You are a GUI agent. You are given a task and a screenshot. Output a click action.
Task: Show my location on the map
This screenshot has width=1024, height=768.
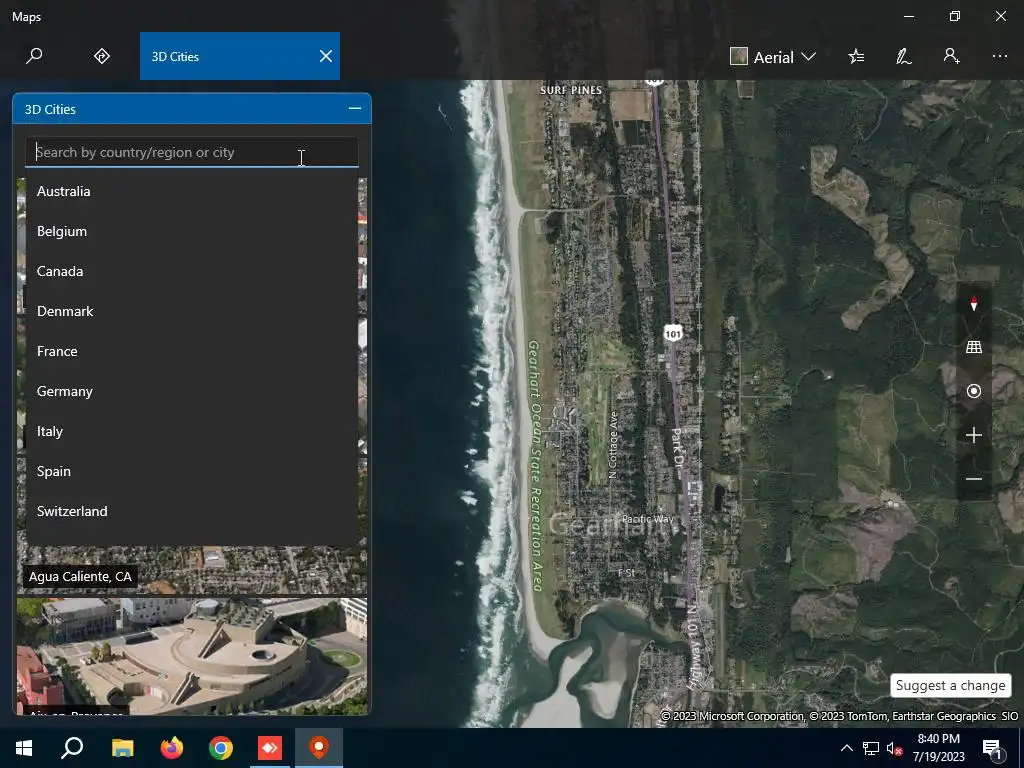point(974,391)
